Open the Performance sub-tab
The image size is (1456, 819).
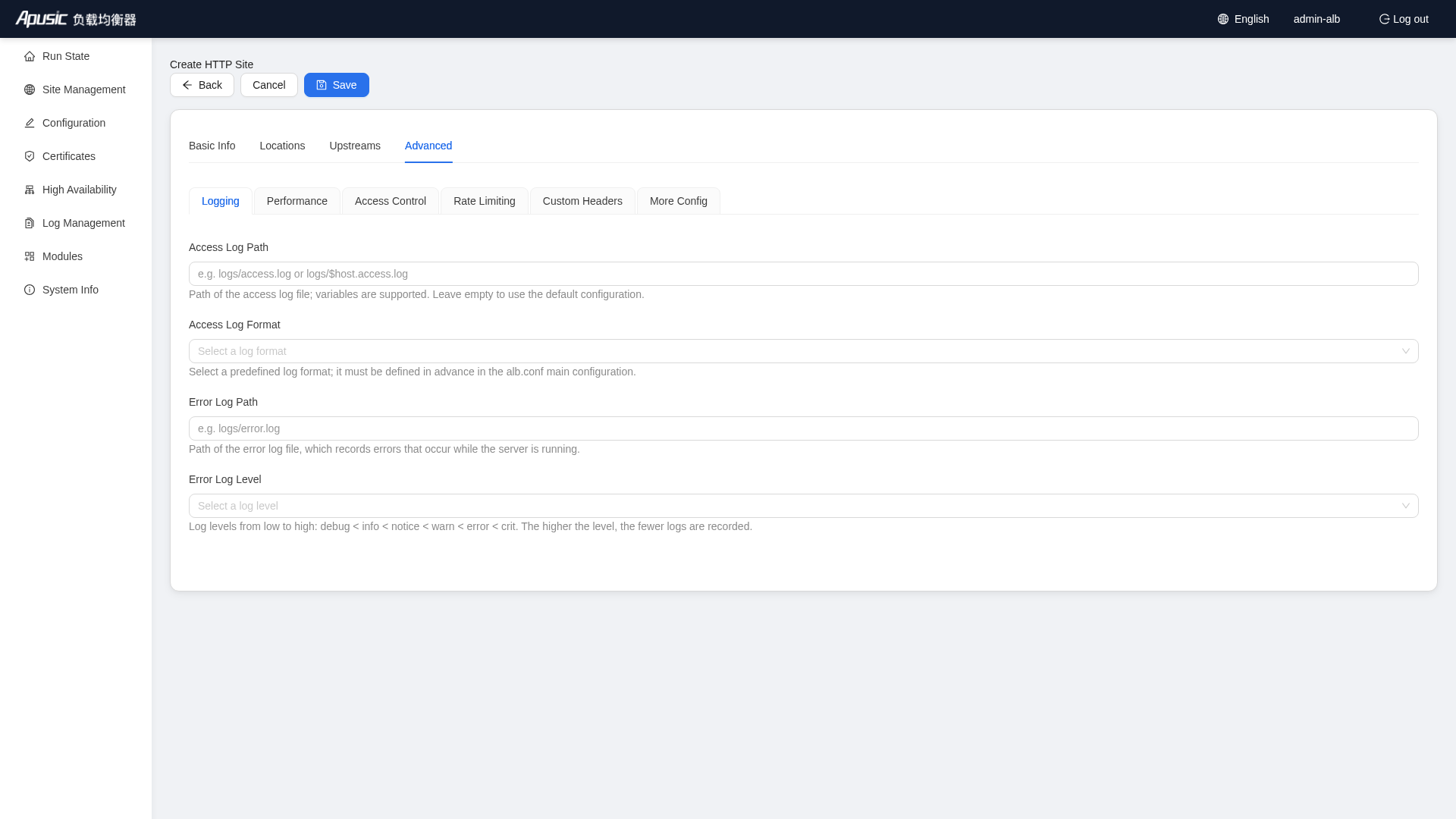click(297, 201)
